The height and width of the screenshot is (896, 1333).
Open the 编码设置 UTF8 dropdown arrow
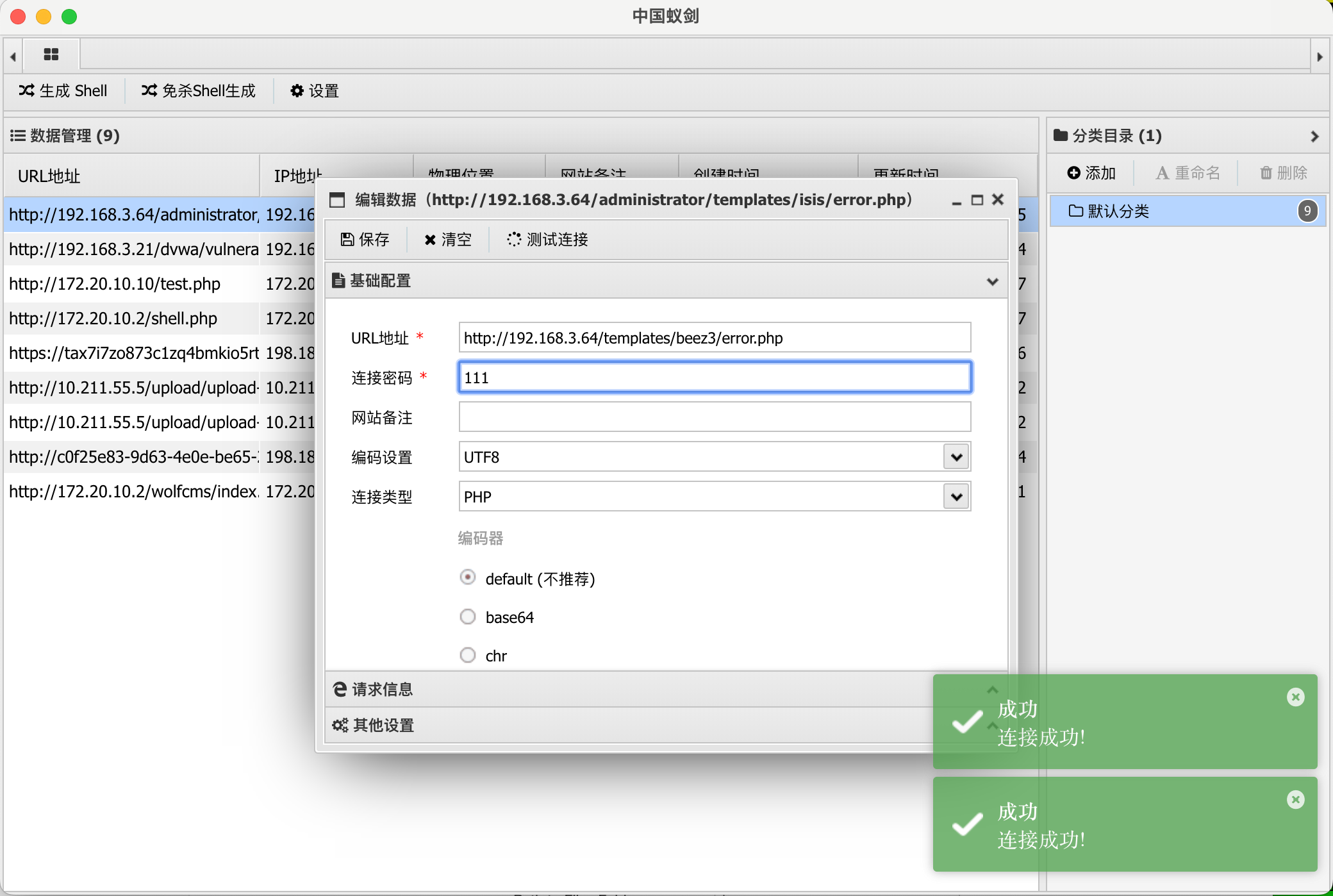[x=956, y=457]
